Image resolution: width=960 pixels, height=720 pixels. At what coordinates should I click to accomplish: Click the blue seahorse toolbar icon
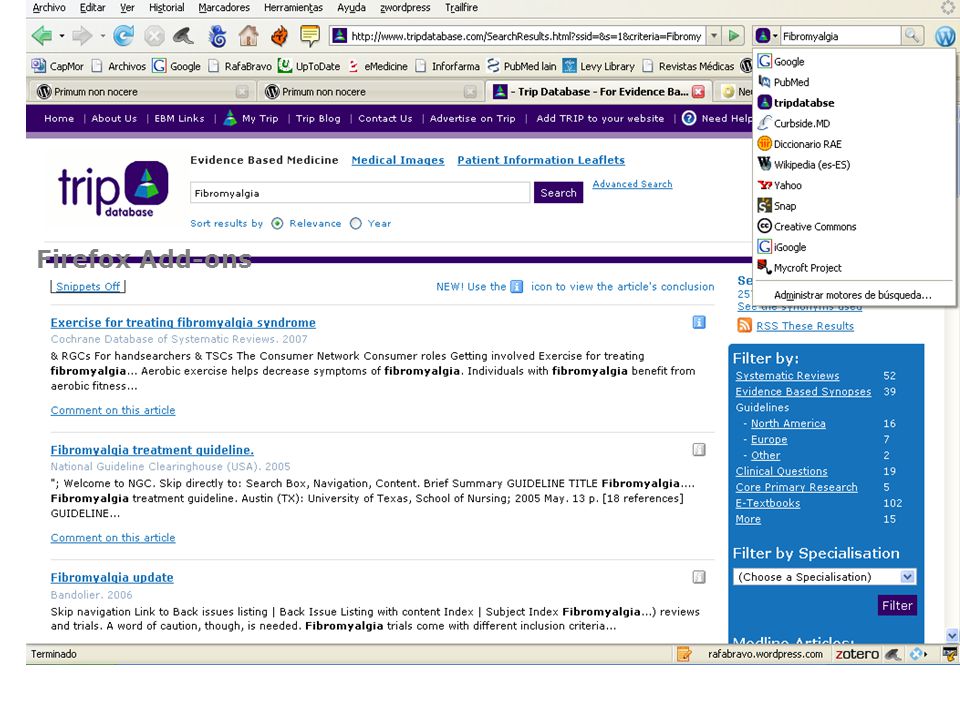coord(217,36)
